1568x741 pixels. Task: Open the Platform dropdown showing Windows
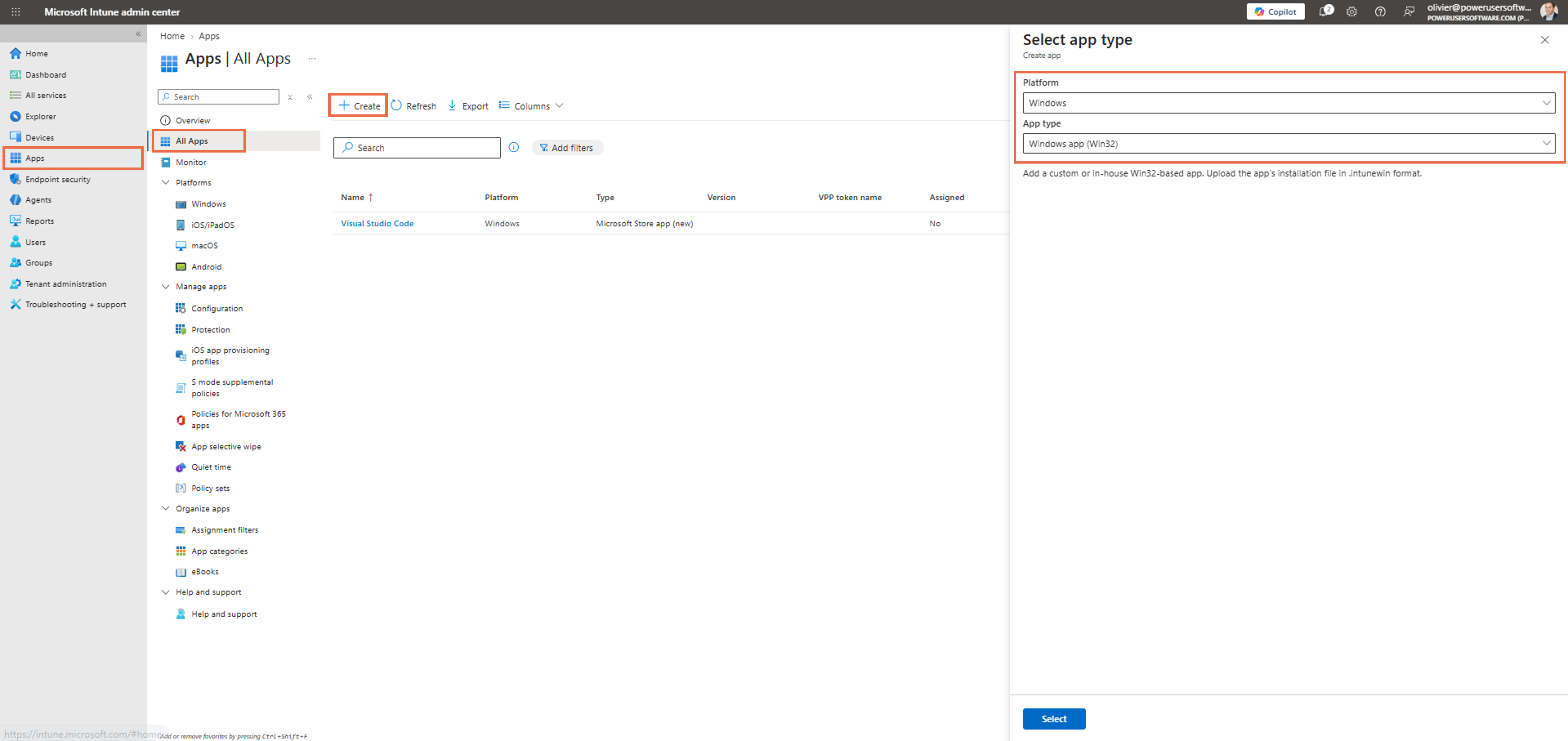(x=1289, y=103)
